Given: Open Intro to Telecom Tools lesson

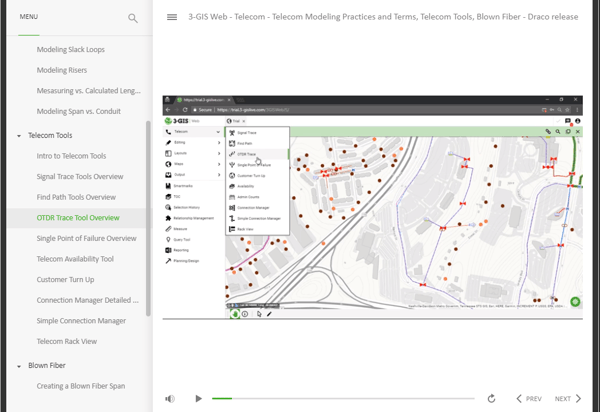Looking at the screenshot, I should pos(71,156).
